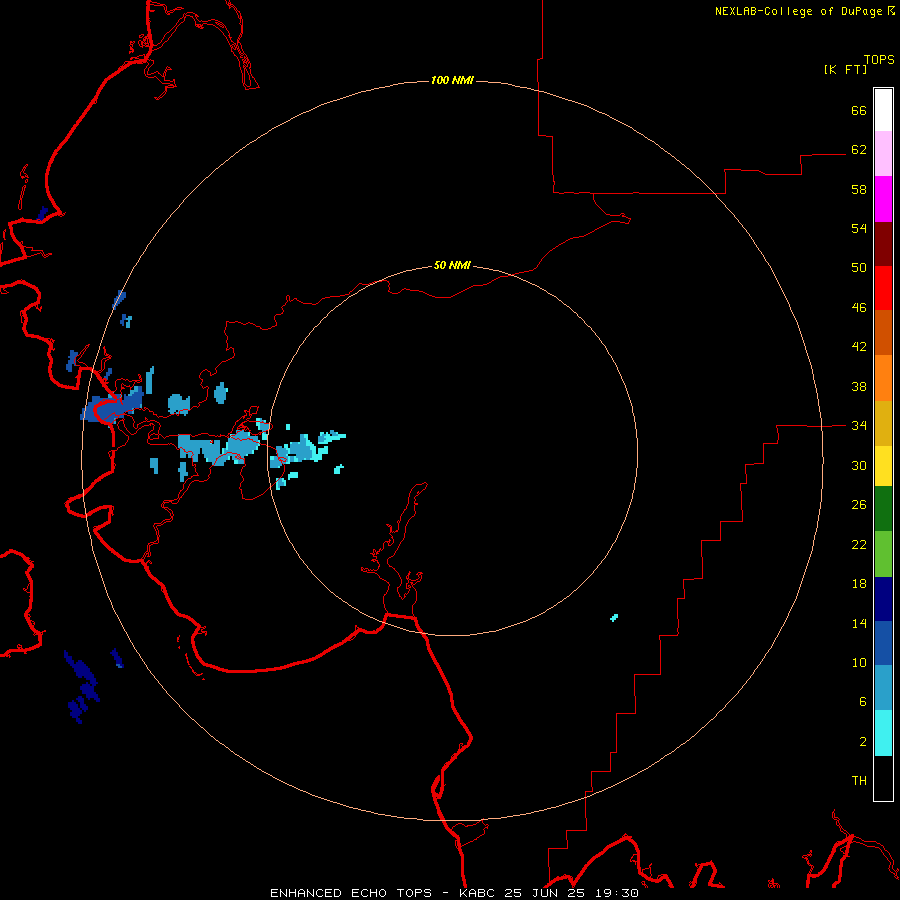Click the 50 NMI range ring label
The height and width of the screenshot is (900, 900).
pyautogui.click(x=452, y=265)
